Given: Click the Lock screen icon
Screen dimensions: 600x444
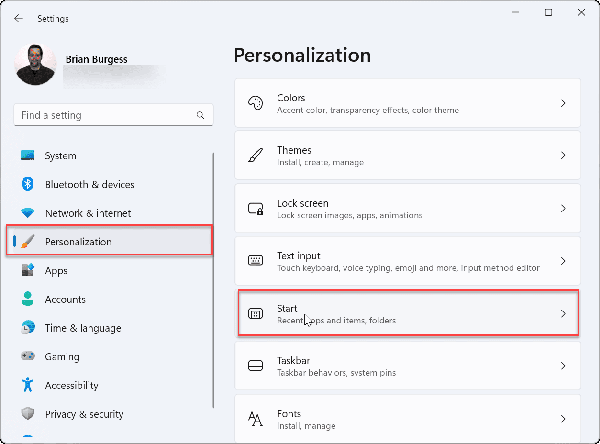Looking at the screenshot, I should (x=256, y=208).
